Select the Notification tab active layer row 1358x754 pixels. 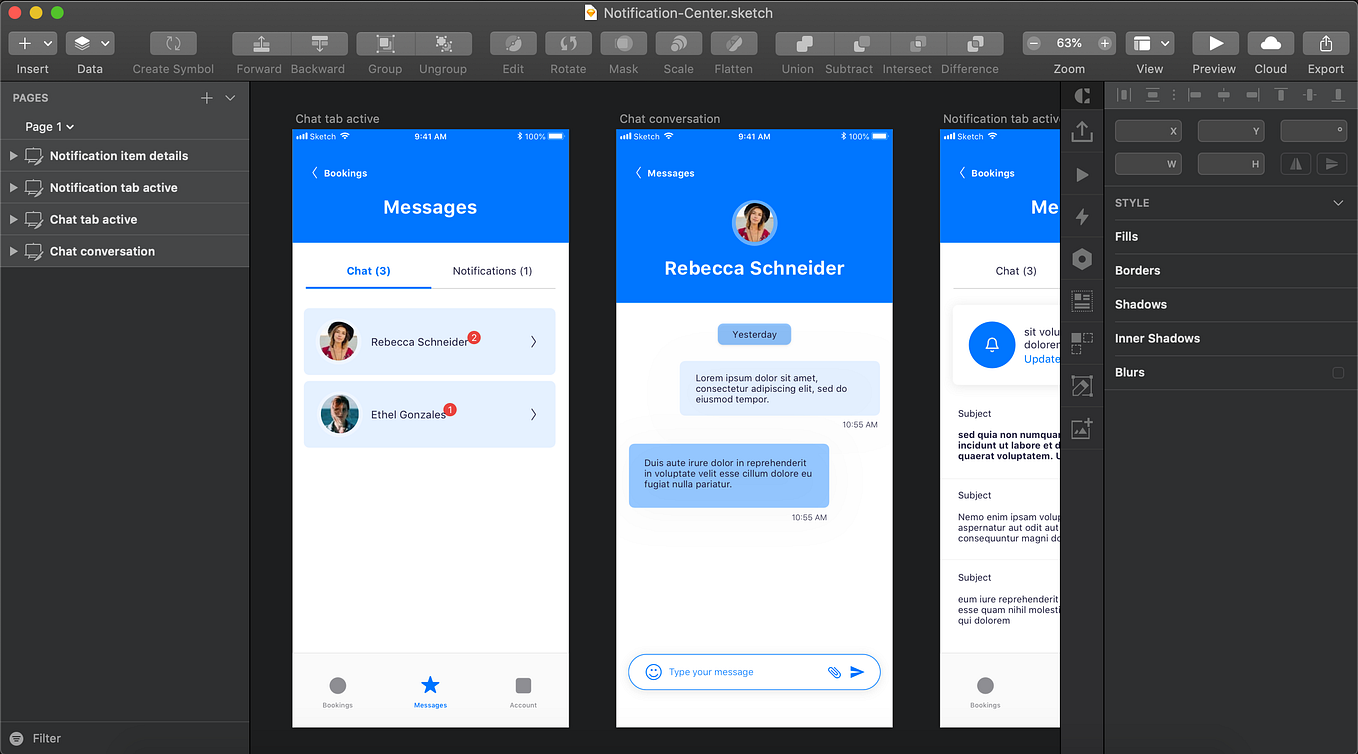(x=124, y=187)
